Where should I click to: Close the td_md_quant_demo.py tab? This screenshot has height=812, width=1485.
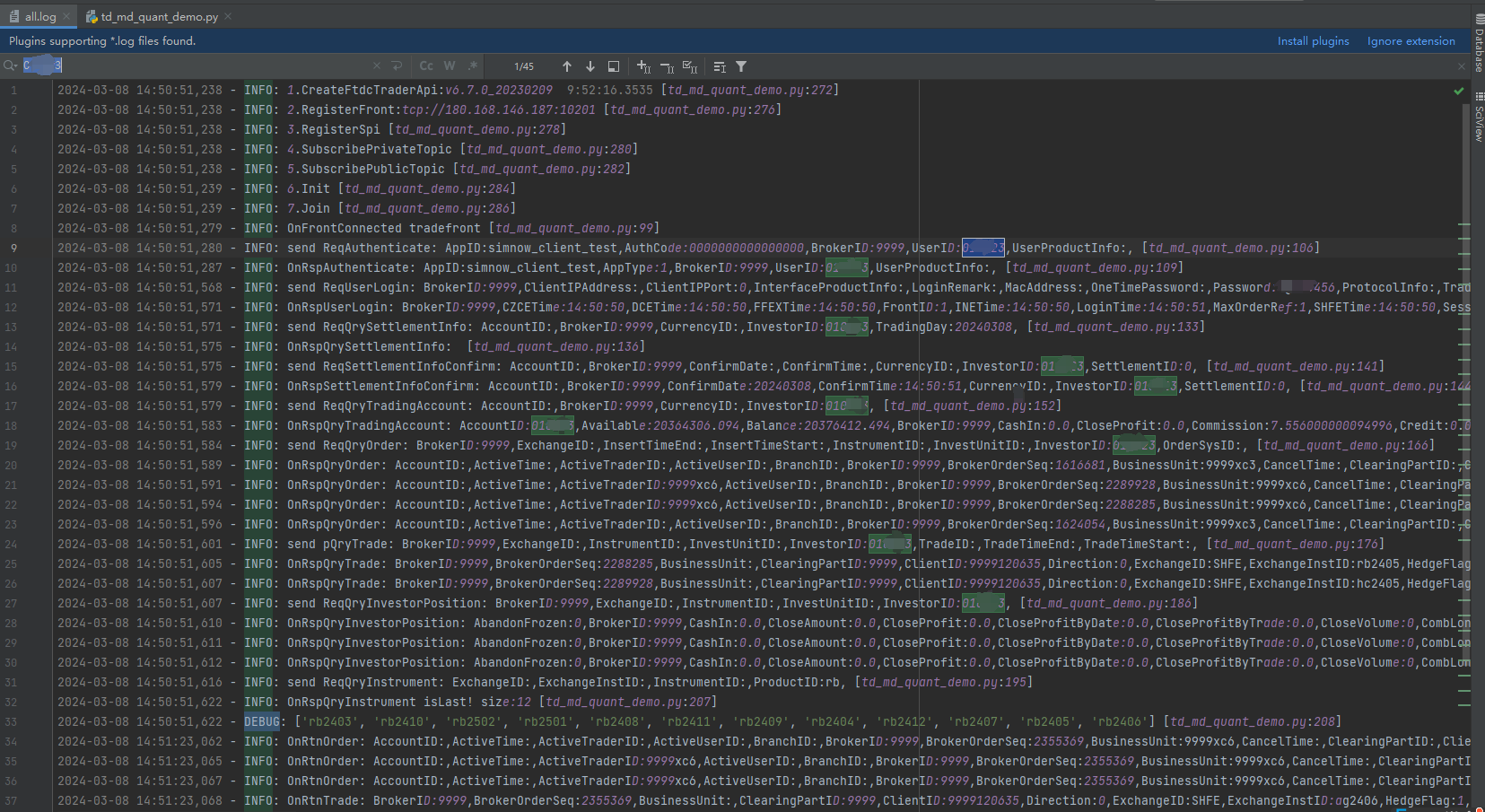(x=228, y=16)
